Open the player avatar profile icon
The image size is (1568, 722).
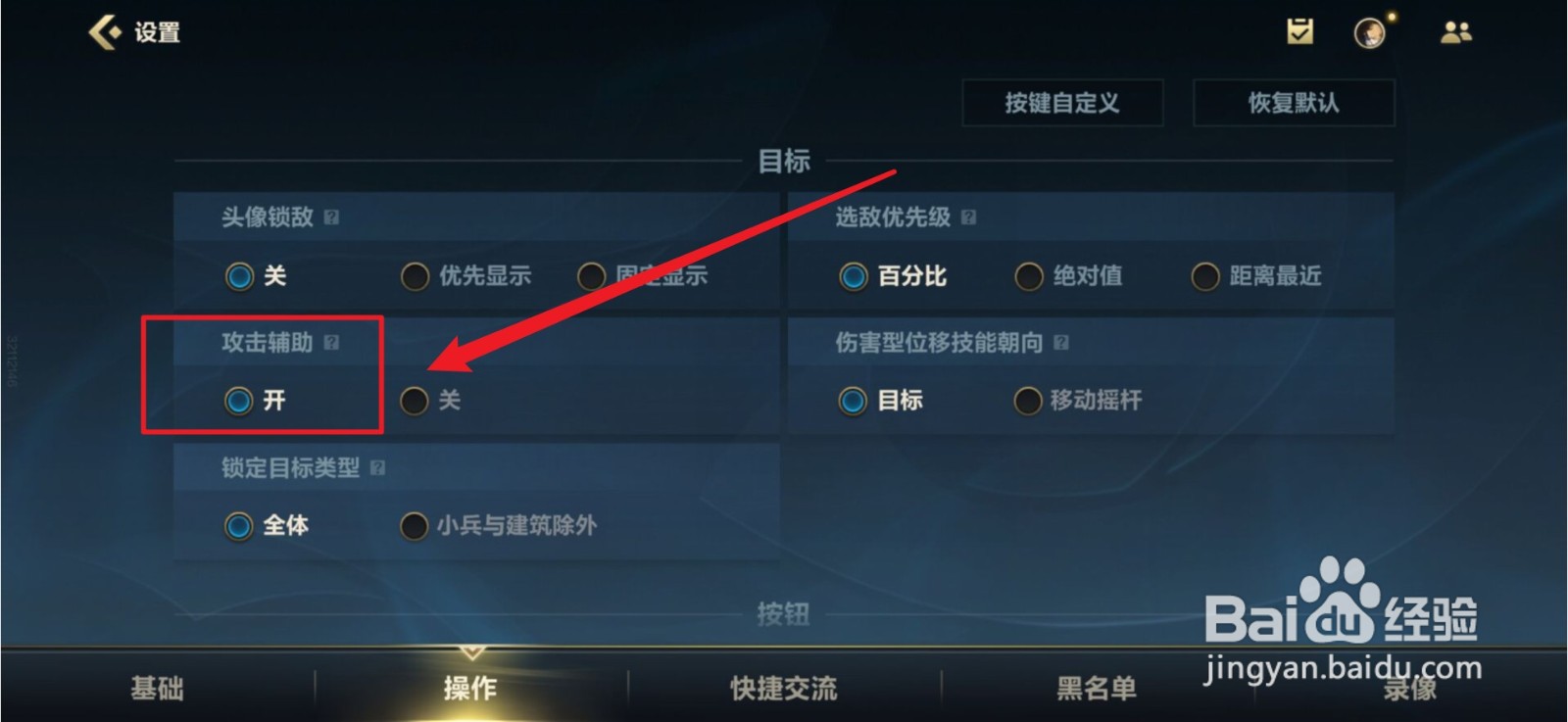point(1370,32)
